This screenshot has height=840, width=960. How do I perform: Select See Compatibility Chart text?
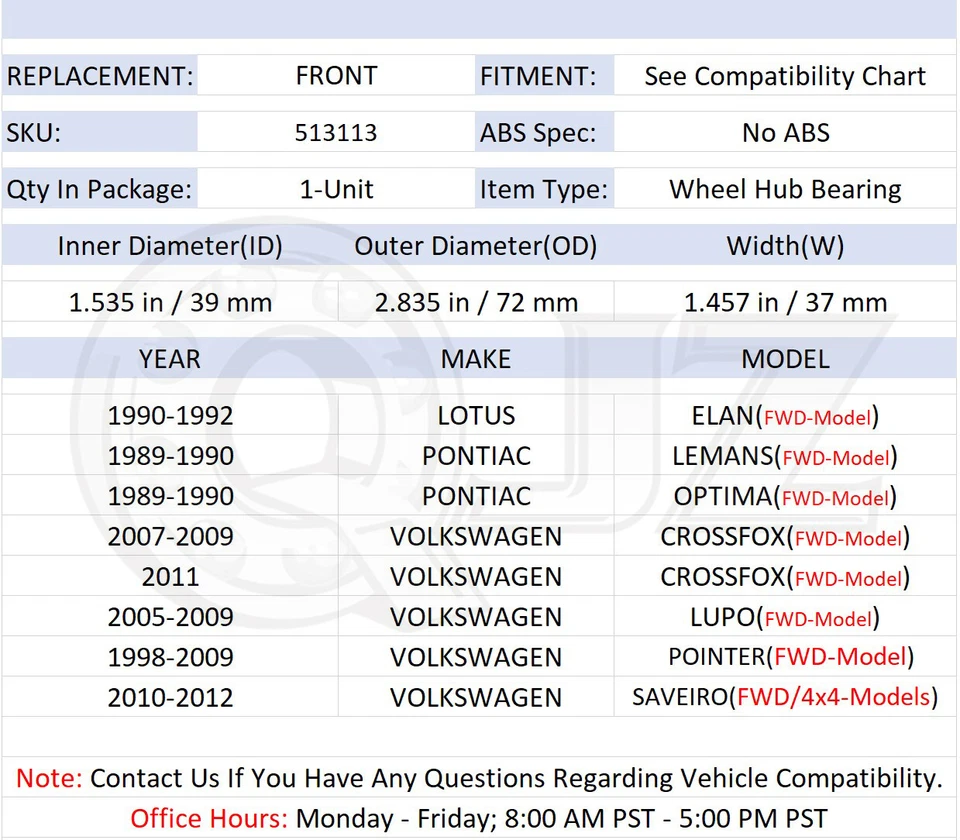[x=785, y=77]
